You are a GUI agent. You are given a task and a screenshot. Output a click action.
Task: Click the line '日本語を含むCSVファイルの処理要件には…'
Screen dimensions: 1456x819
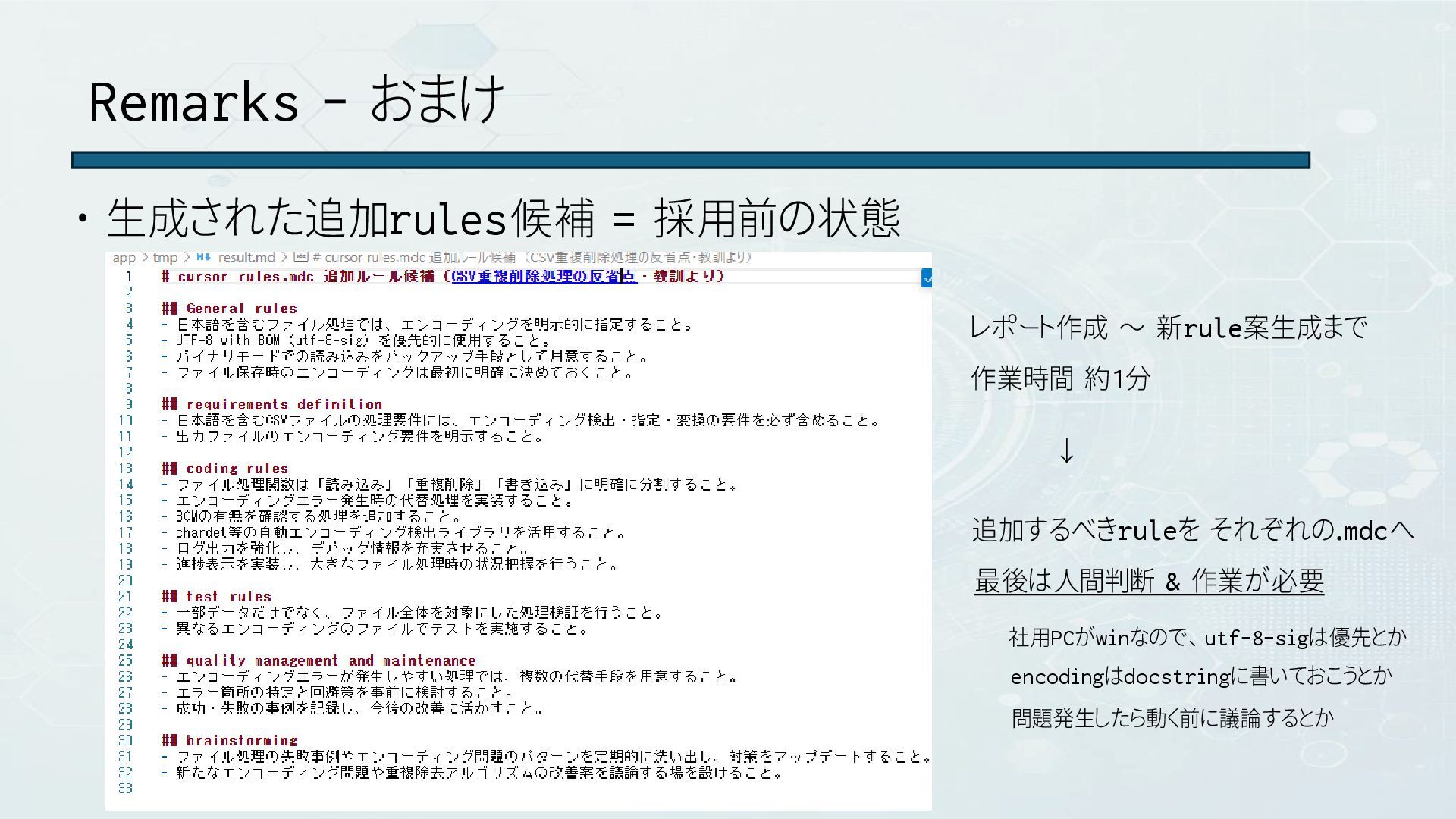tap(522, 421)
